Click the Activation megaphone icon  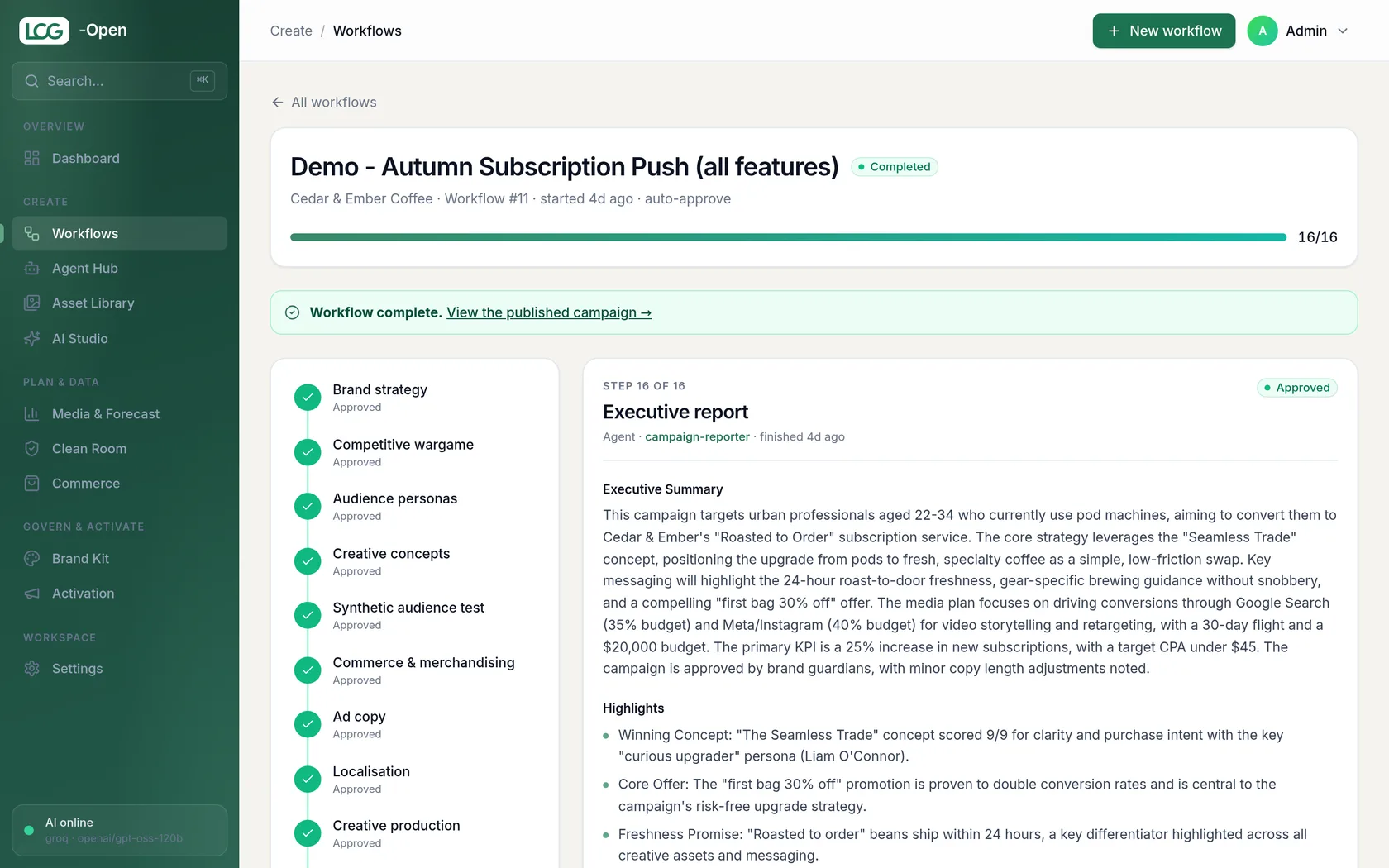[x=32, y=594]
